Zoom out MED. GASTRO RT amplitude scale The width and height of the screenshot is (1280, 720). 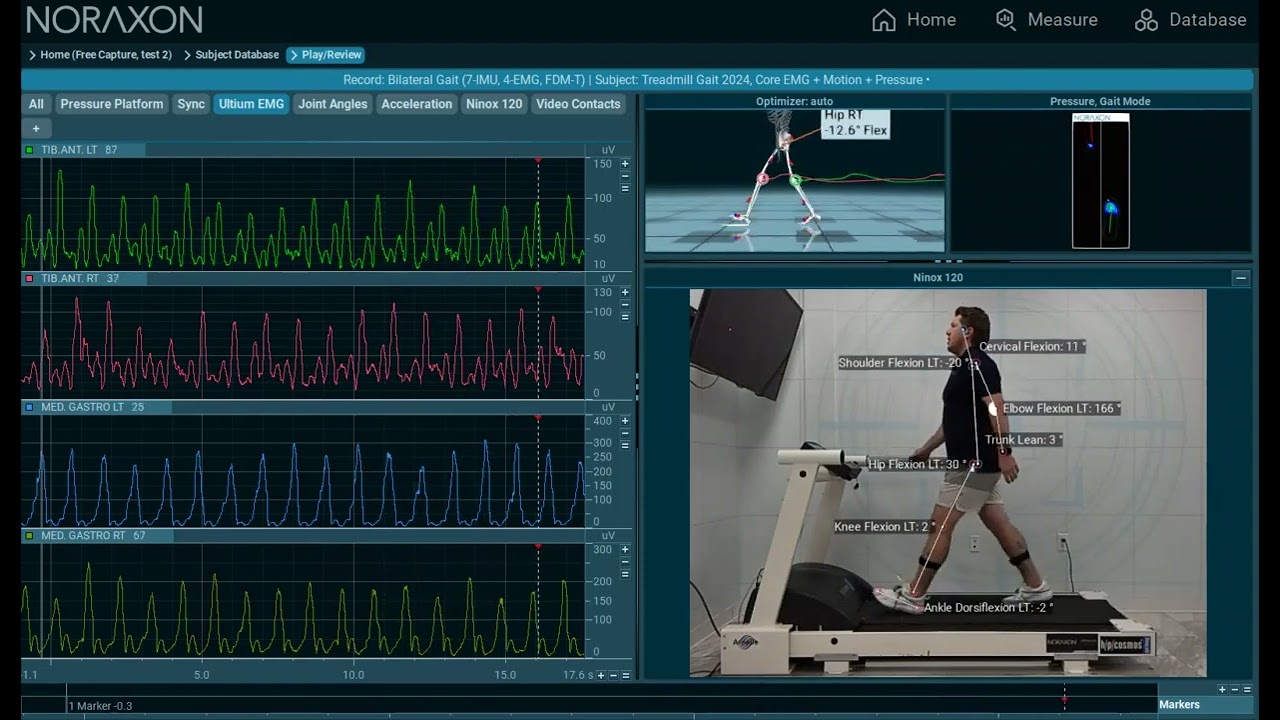tap(625, 562)
